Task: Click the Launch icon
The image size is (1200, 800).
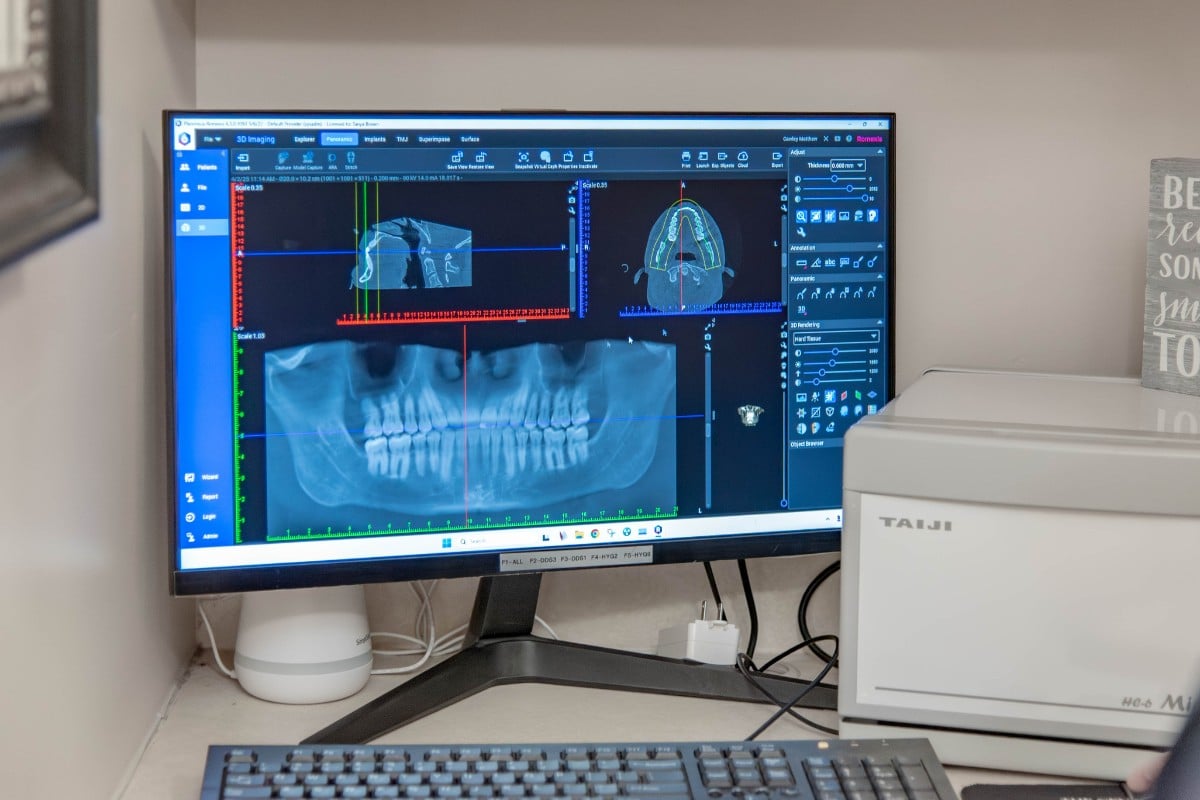Action: (703, 157)
